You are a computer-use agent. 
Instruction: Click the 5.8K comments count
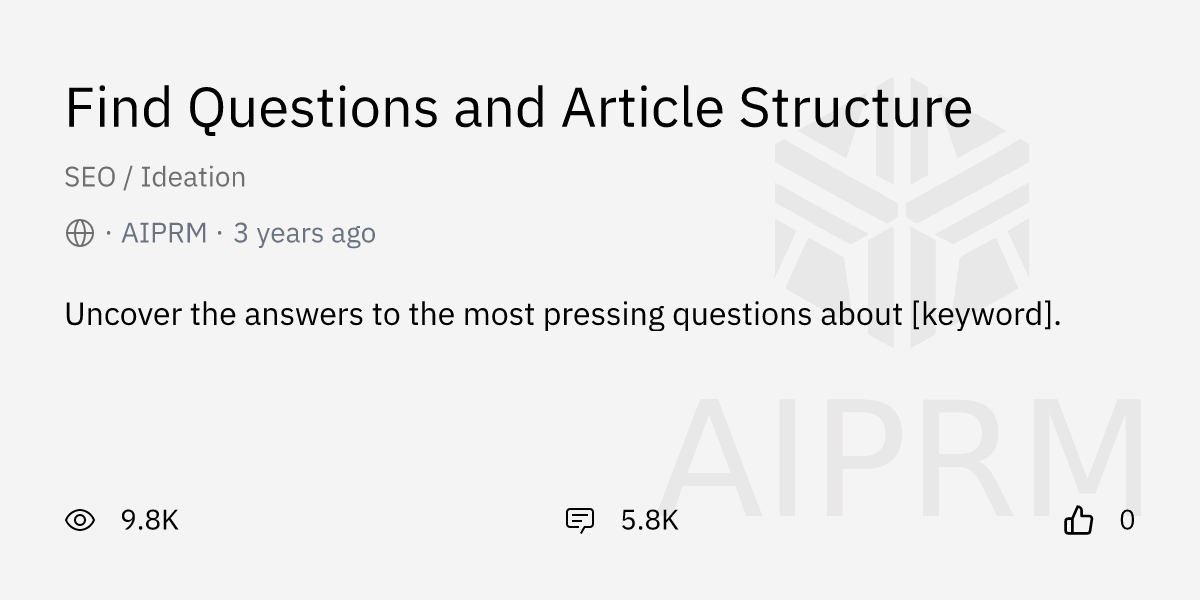649,520
